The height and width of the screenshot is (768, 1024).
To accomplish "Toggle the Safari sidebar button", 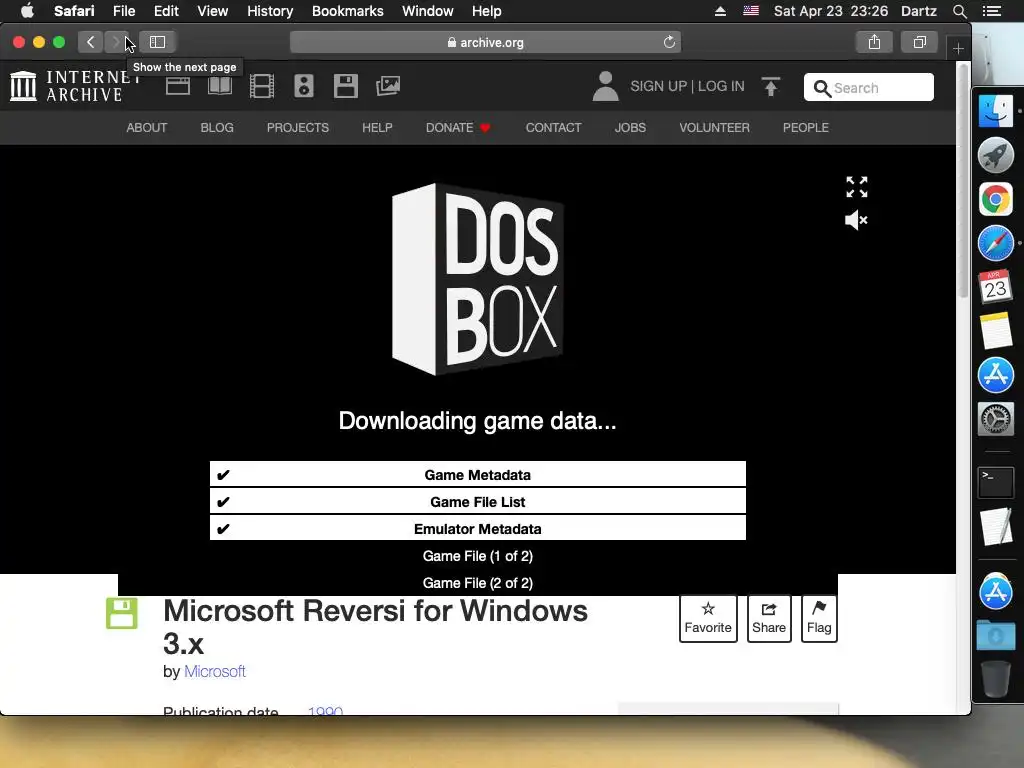I will coord(157,42).
